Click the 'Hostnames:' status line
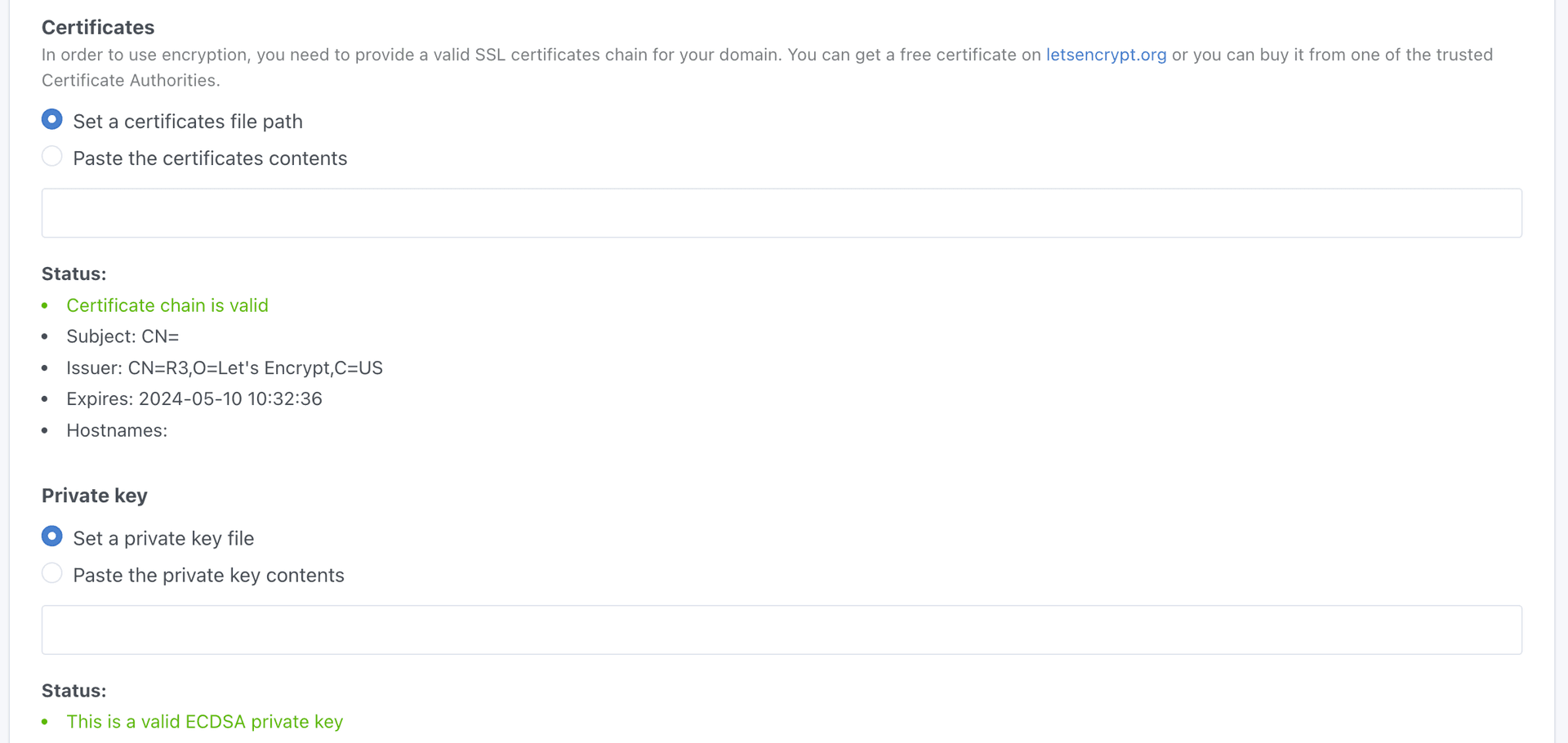1568x743 pixels. 117,430
